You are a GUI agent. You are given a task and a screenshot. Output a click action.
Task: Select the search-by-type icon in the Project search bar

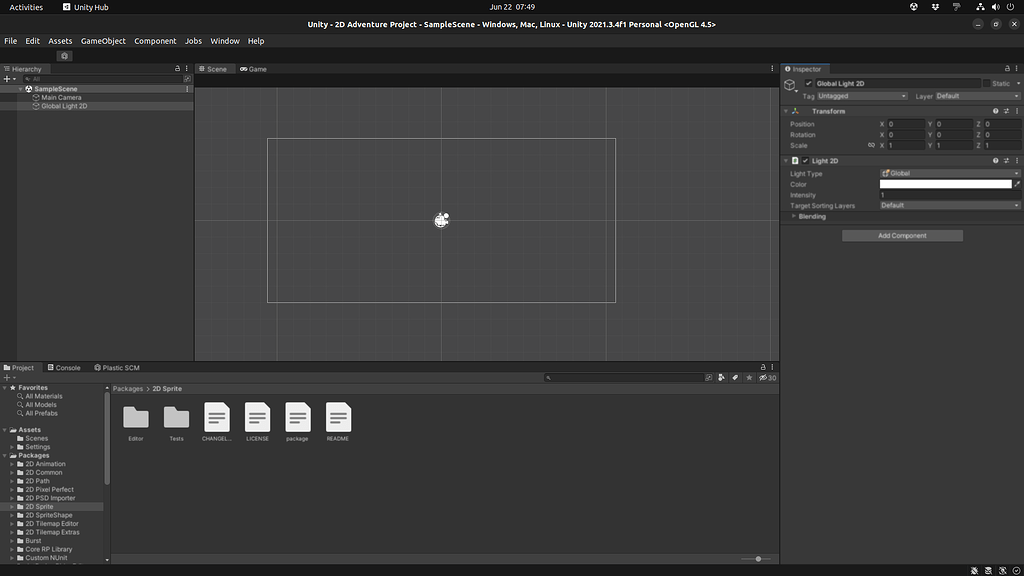721,378
